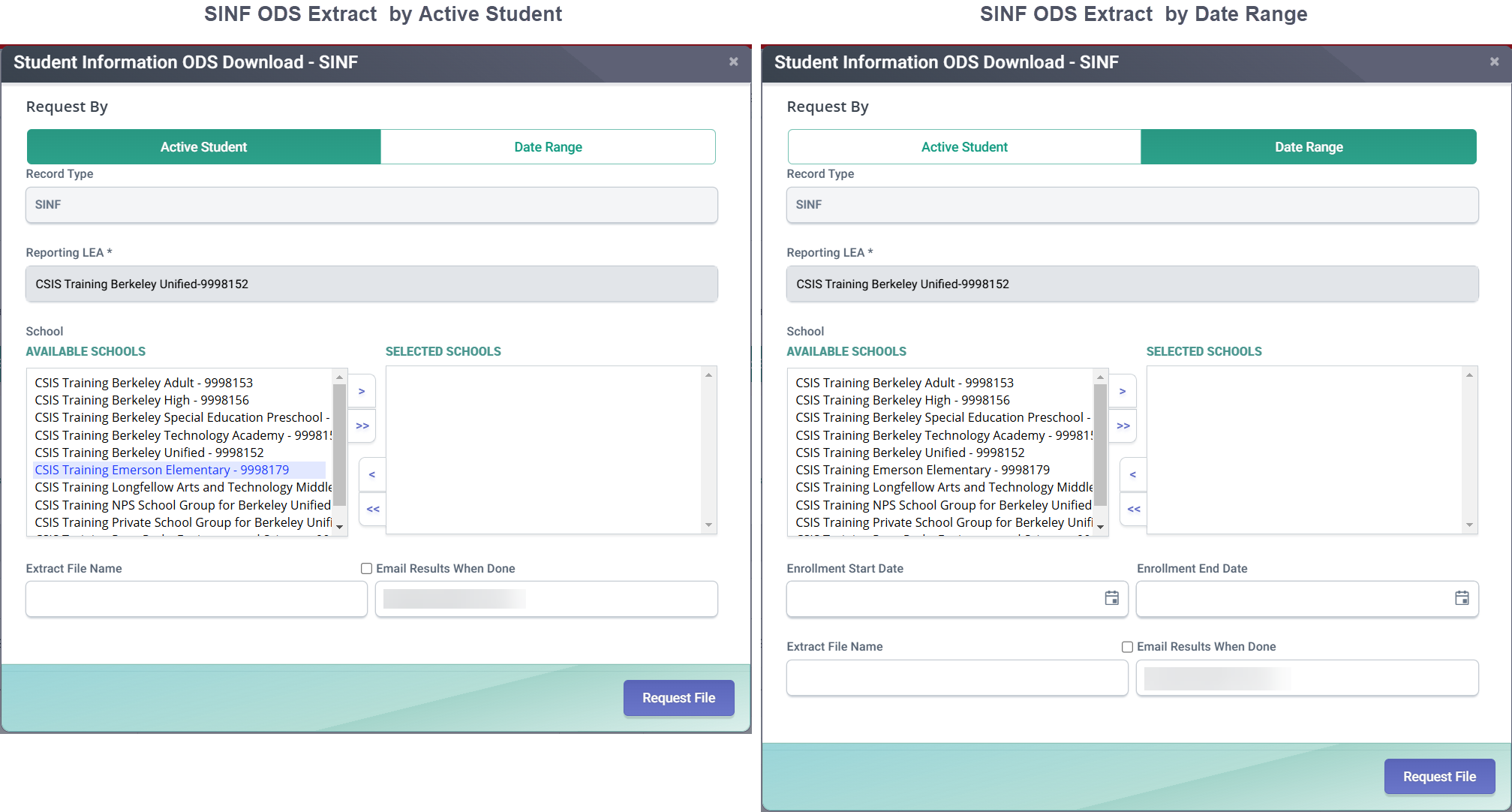Remove all selected schools with the double left arrow
1512x812 pixels.
pyautogui.click(x=372, y=509)
